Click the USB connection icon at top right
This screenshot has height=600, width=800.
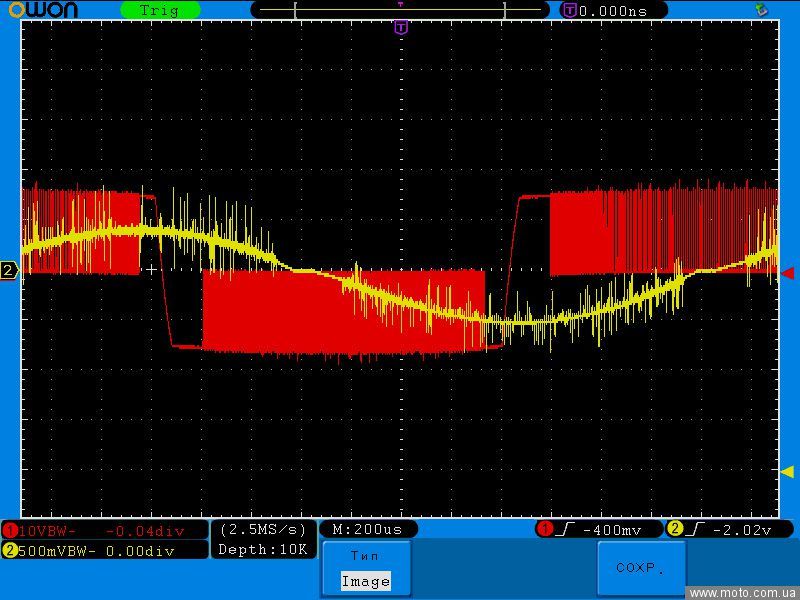[762, 9]
